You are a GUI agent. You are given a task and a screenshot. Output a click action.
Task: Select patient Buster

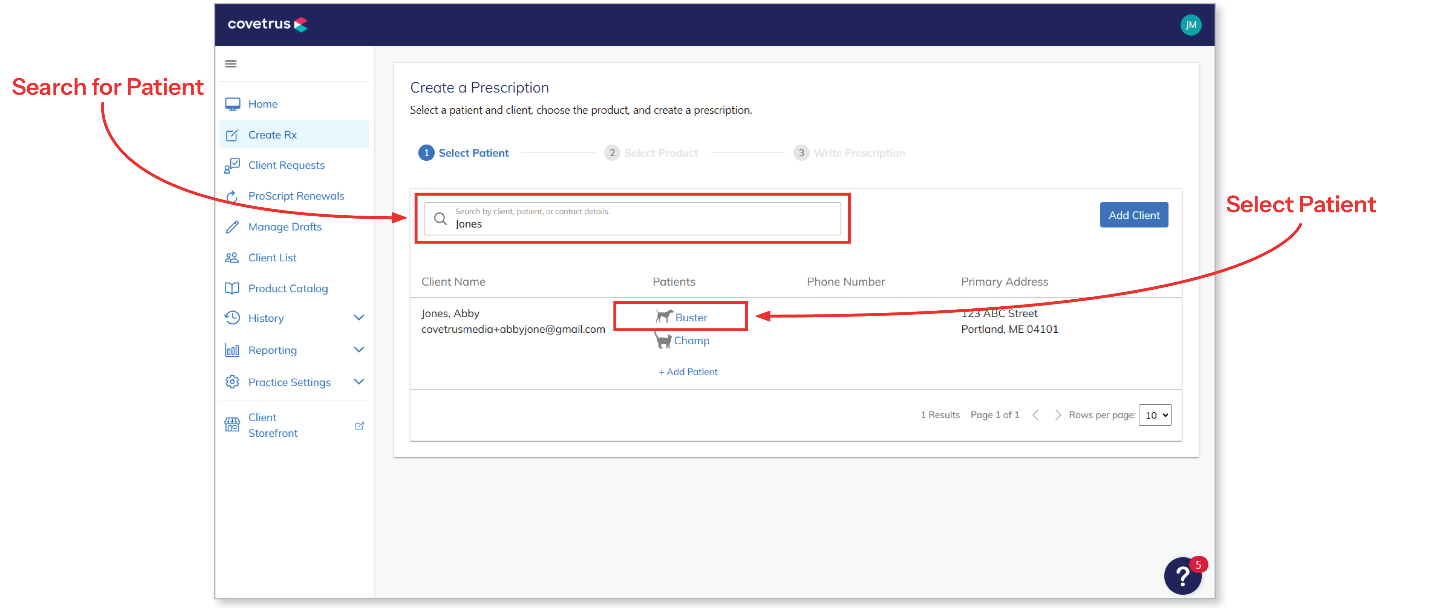pos(691,317)
